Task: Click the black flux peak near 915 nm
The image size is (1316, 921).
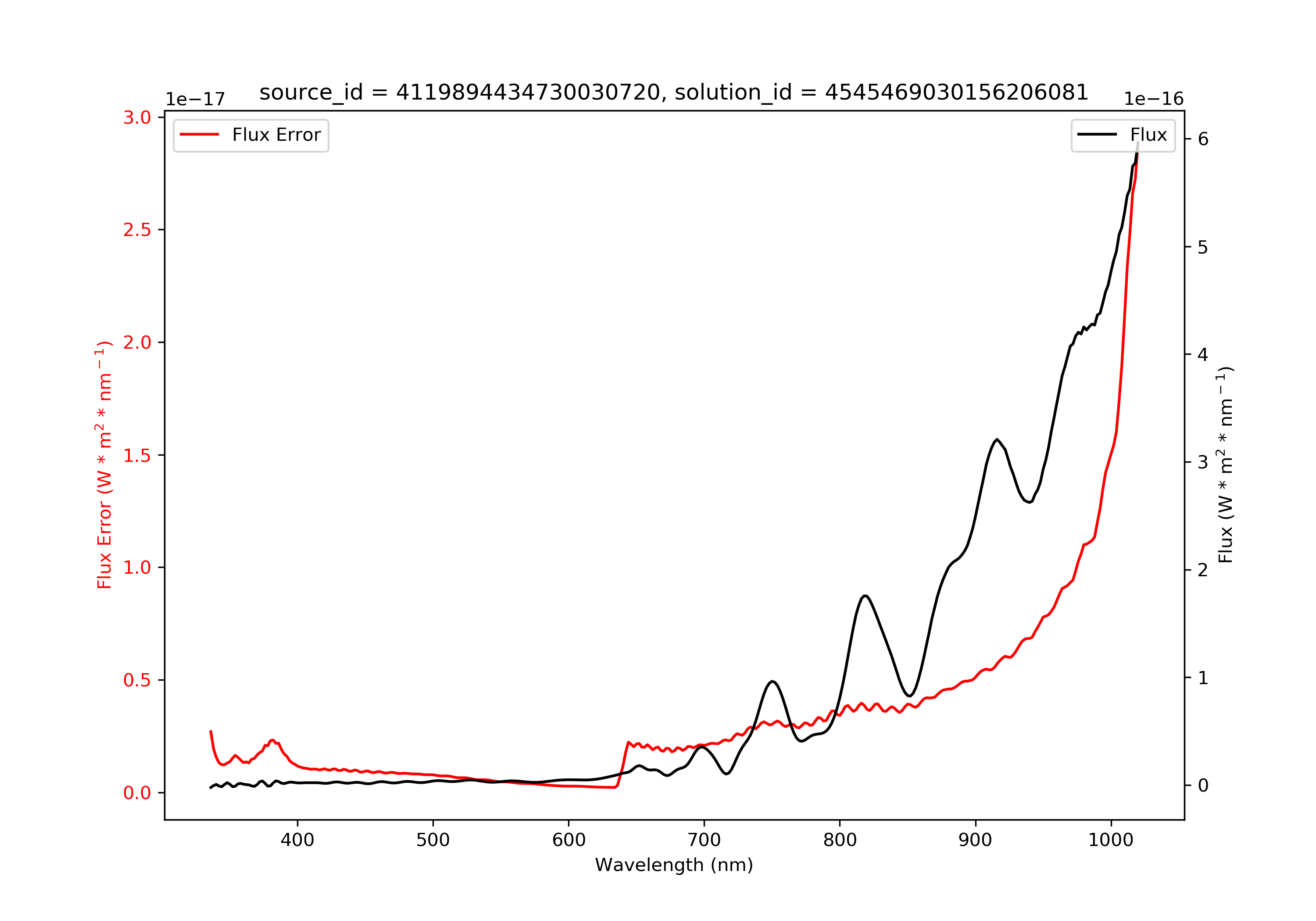Action: 998,440
